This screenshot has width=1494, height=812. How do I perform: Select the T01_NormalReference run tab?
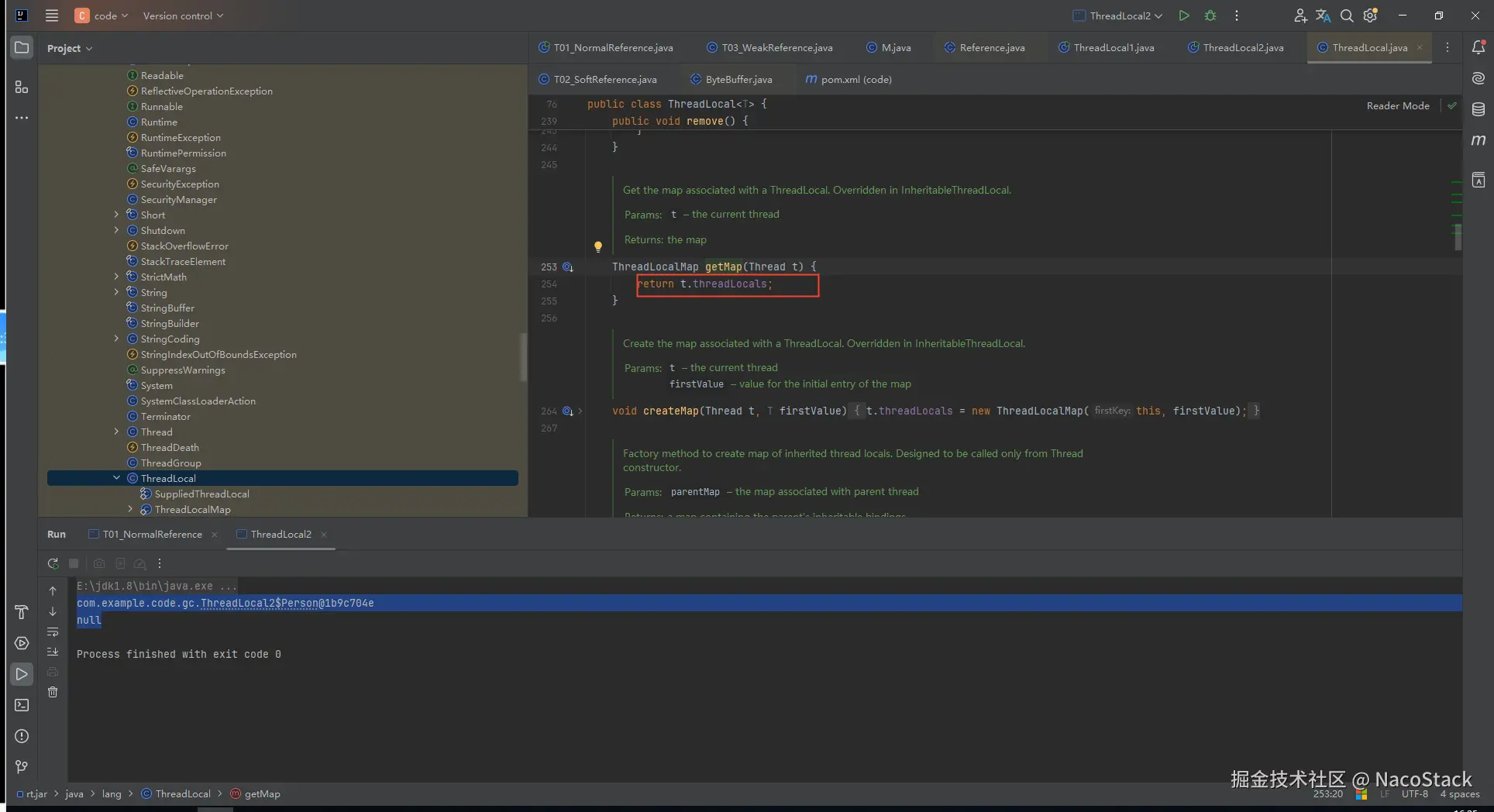tap(152, 535)
